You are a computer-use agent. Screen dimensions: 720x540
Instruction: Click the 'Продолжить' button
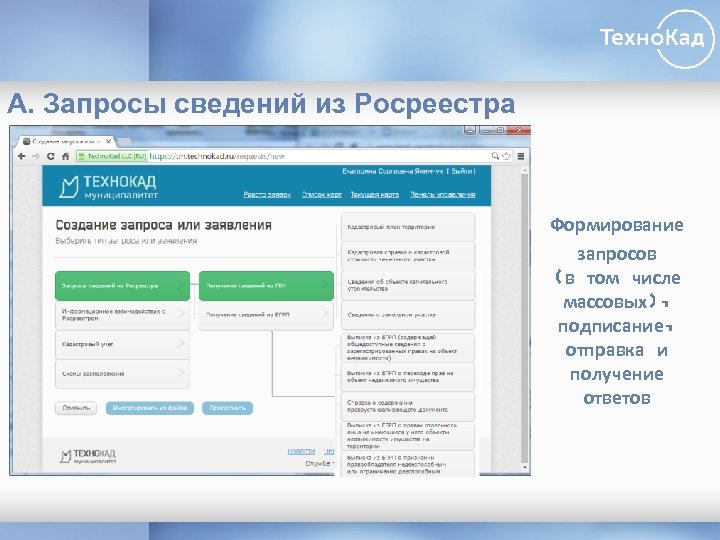coord(227,408)
